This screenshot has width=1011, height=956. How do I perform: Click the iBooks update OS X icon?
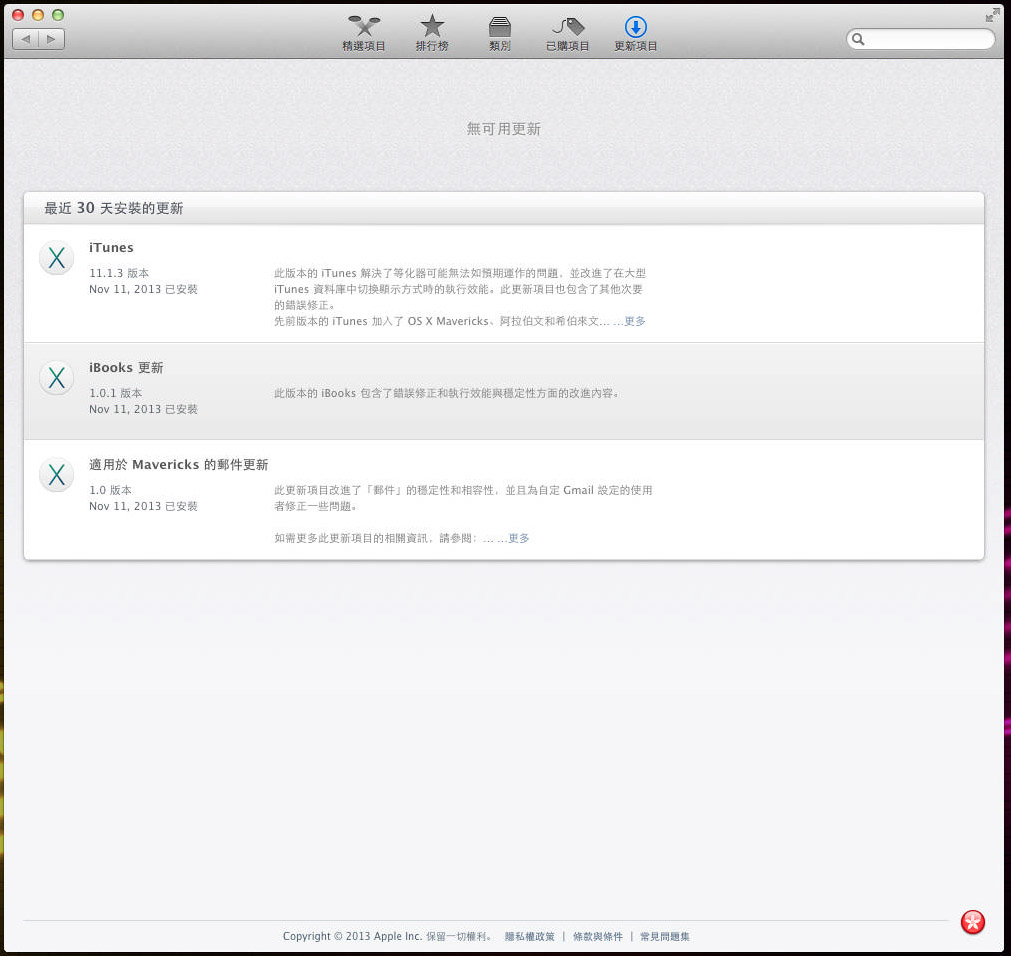click(x=57, y=378)
